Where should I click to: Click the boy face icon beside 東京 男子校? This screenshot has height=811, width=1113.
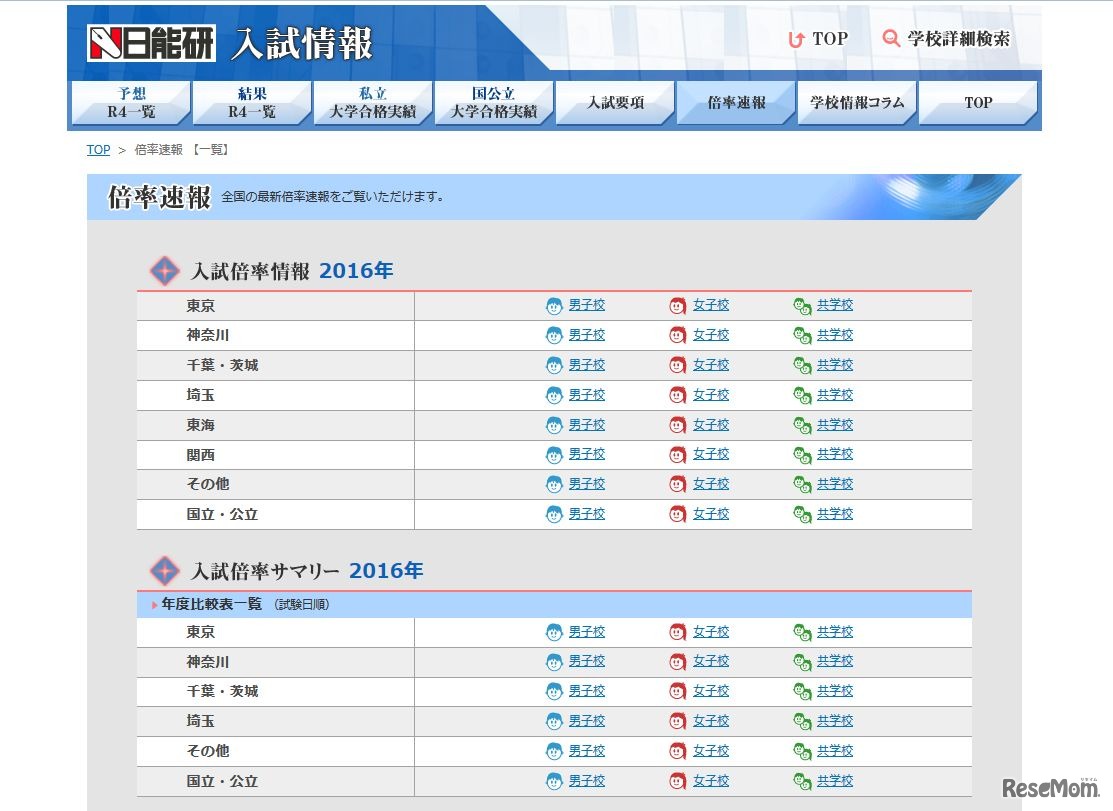point(554,305)
